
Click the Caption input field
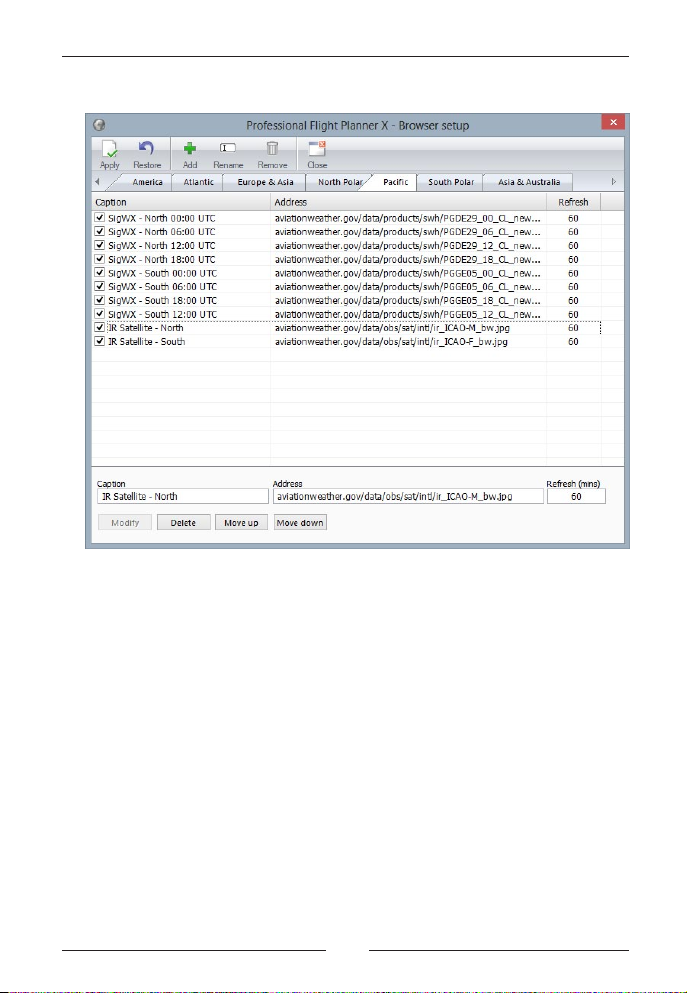182,496
